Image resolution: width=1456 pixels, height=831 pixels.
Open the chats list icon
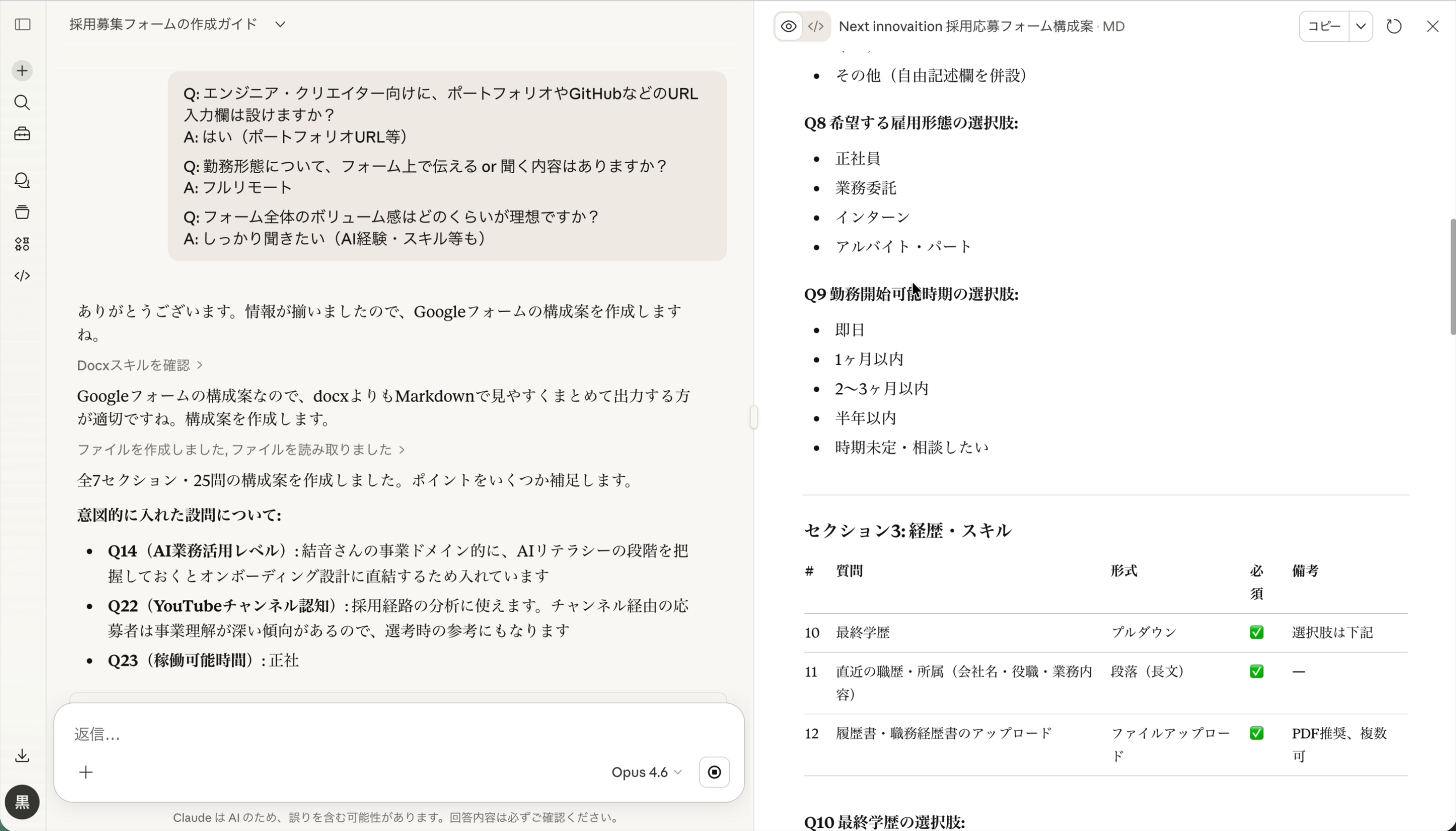[x=22, y=181]
